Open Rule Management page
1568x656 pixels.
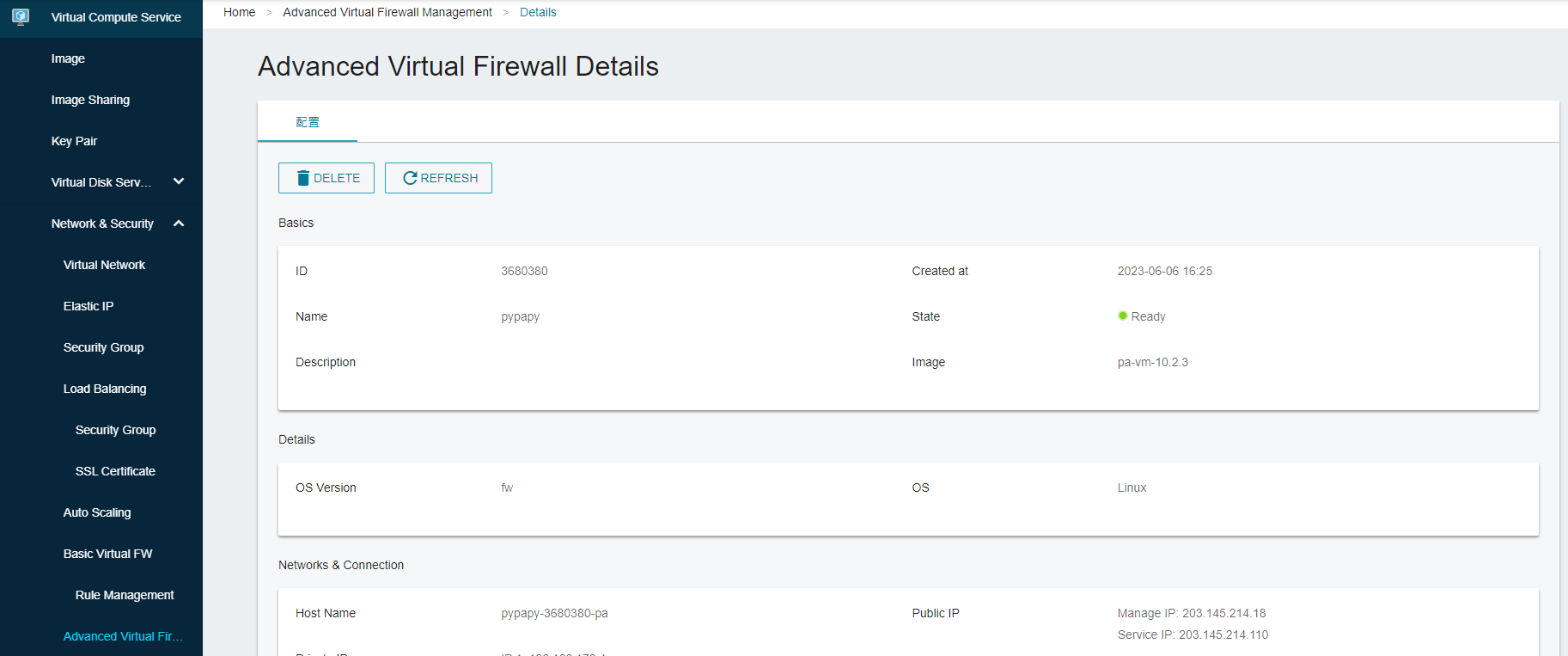coord(125,595)
